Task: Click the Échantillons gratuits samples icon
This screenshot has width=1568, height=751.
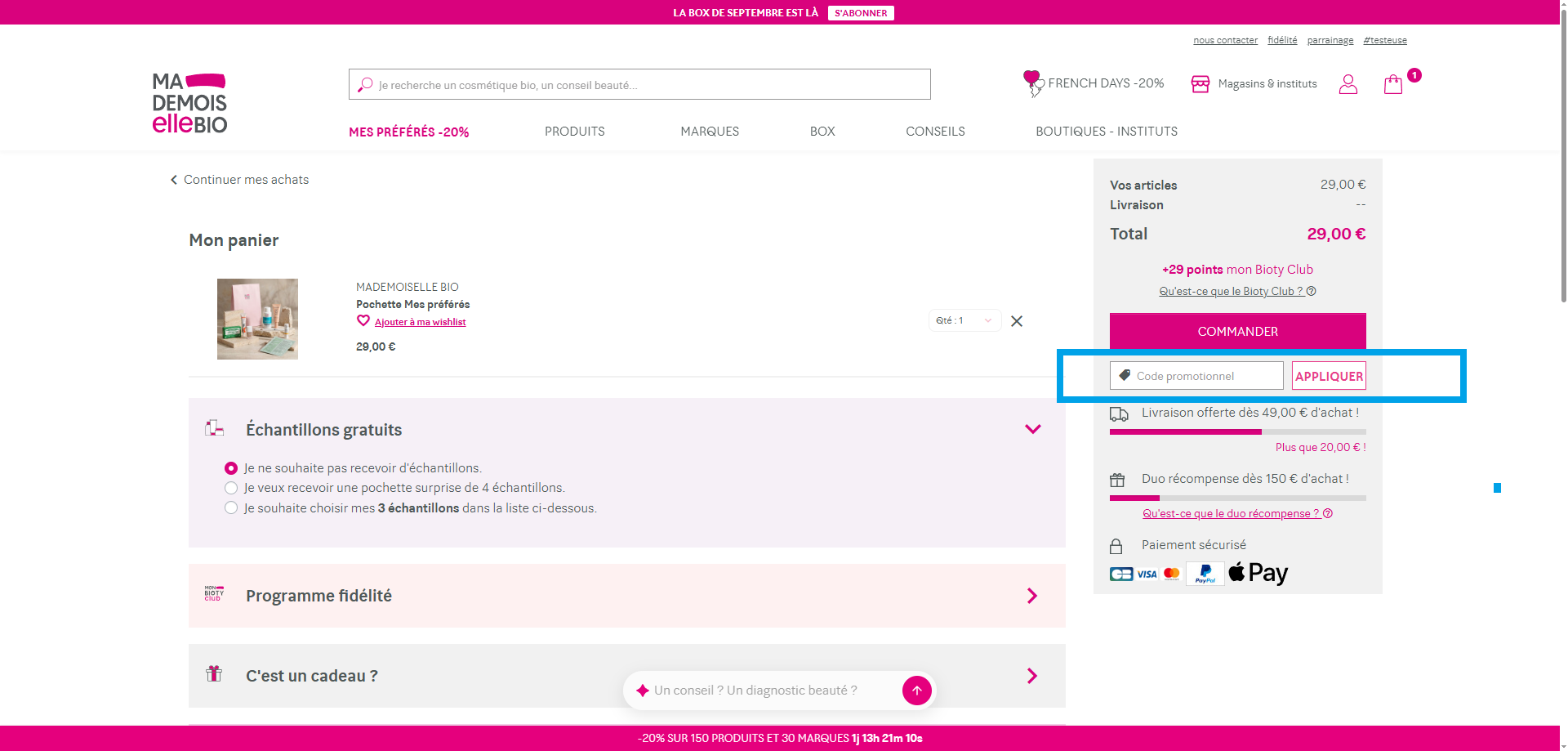Action: (x=215, y=428)
